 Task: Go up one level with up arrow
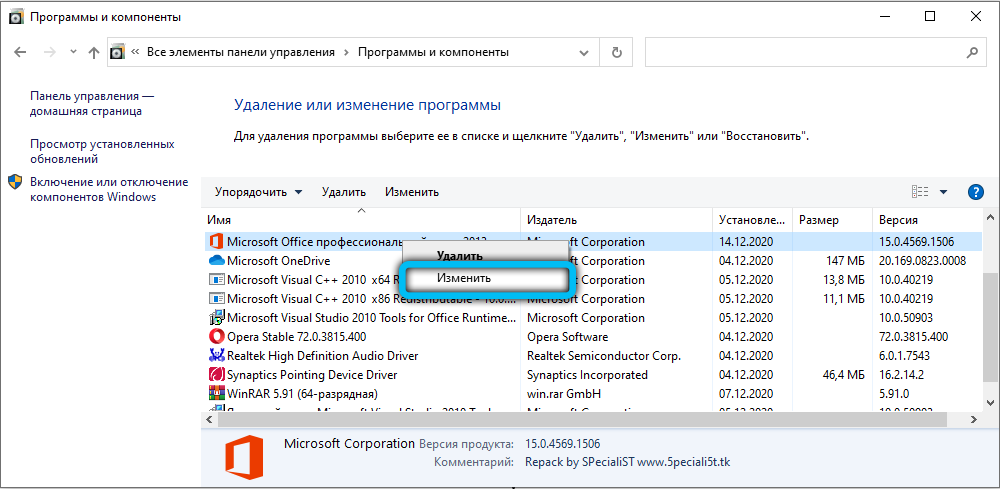click(94, 52)
